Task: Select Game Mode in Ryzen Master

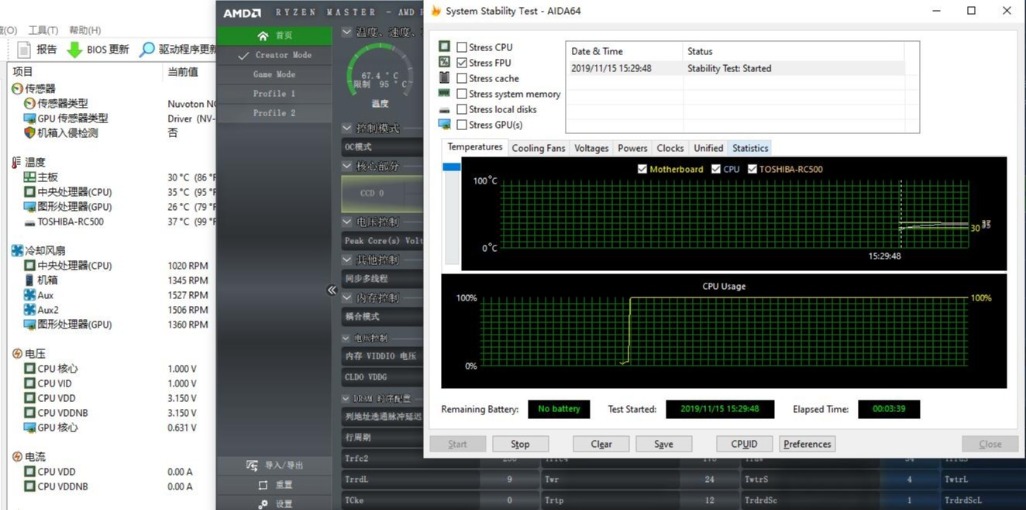Action: pyautogui.click(x=275, y=75)
